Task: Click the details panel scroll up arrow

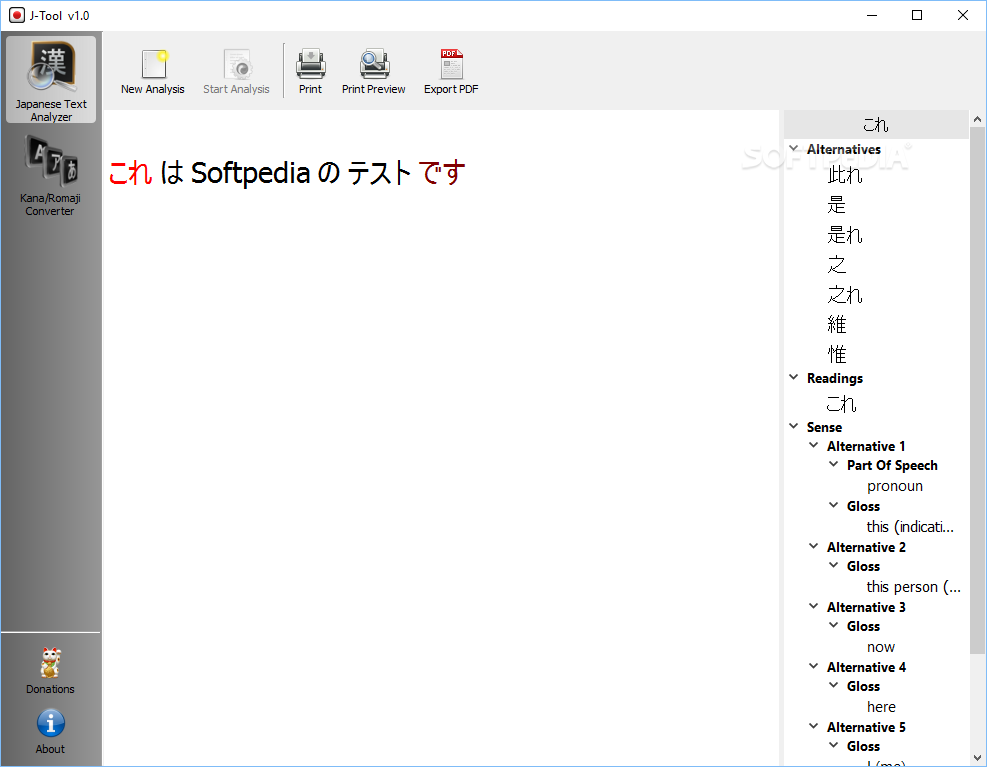Action: 978,118
